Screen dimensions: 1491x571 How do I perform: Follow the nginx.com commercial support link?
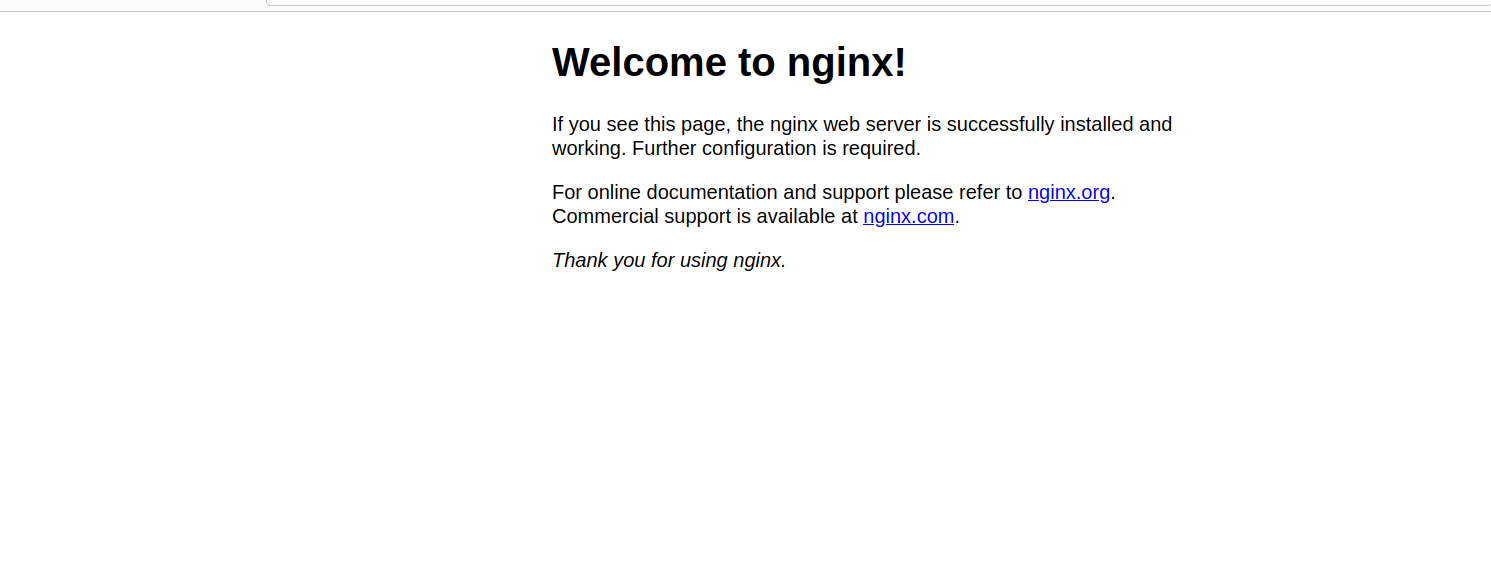point(908,216)
